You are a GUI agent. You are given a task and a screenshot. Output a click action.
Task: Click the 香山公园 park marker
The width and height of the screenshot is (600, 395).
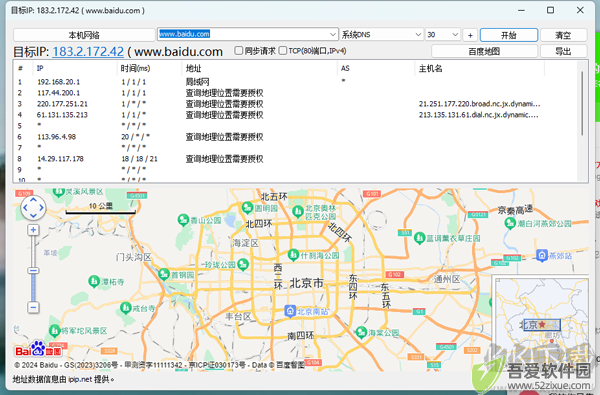(x=183, y=220)
